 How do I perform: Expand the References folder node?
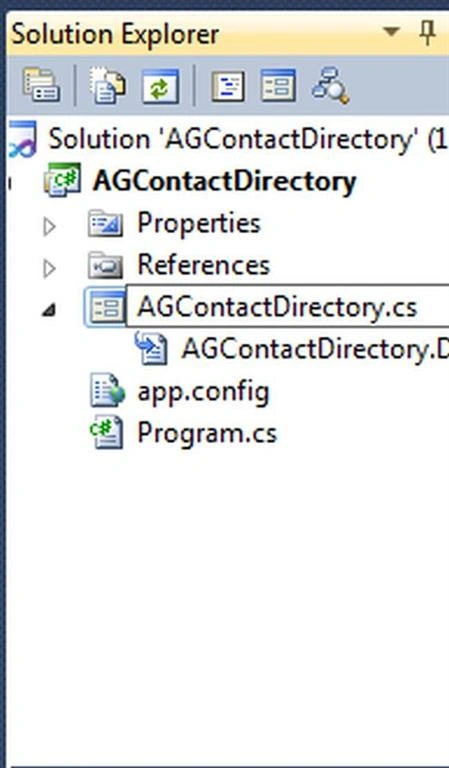click(x=49, y=268)
